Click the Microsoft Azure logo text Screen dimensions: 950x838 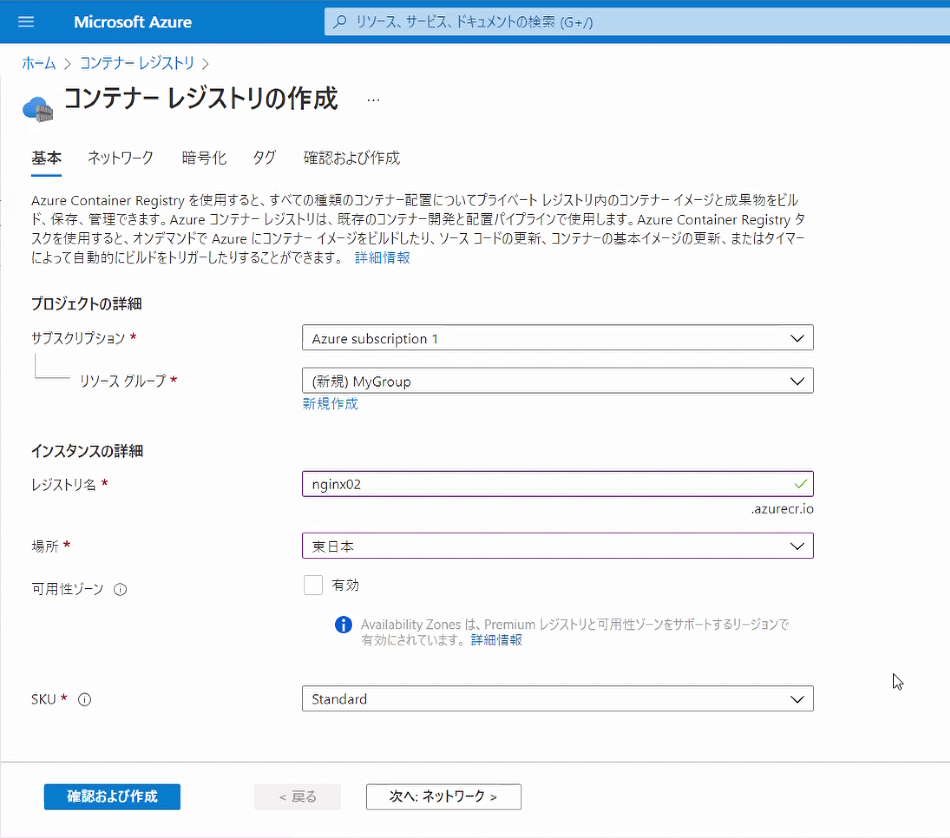[x=133, y=22]
